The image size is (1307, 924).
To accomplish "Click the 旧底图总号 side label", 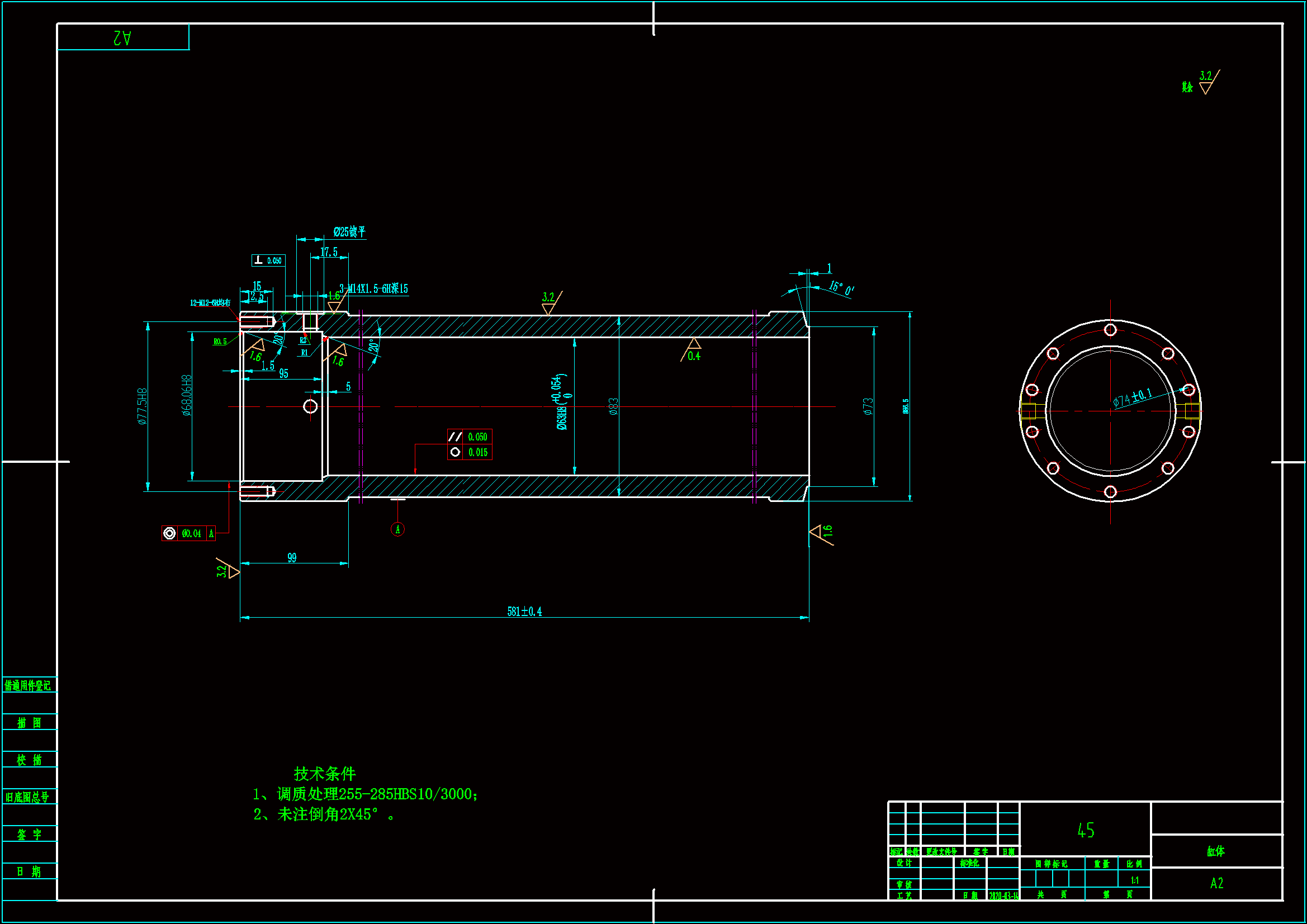I will point(27,797).
